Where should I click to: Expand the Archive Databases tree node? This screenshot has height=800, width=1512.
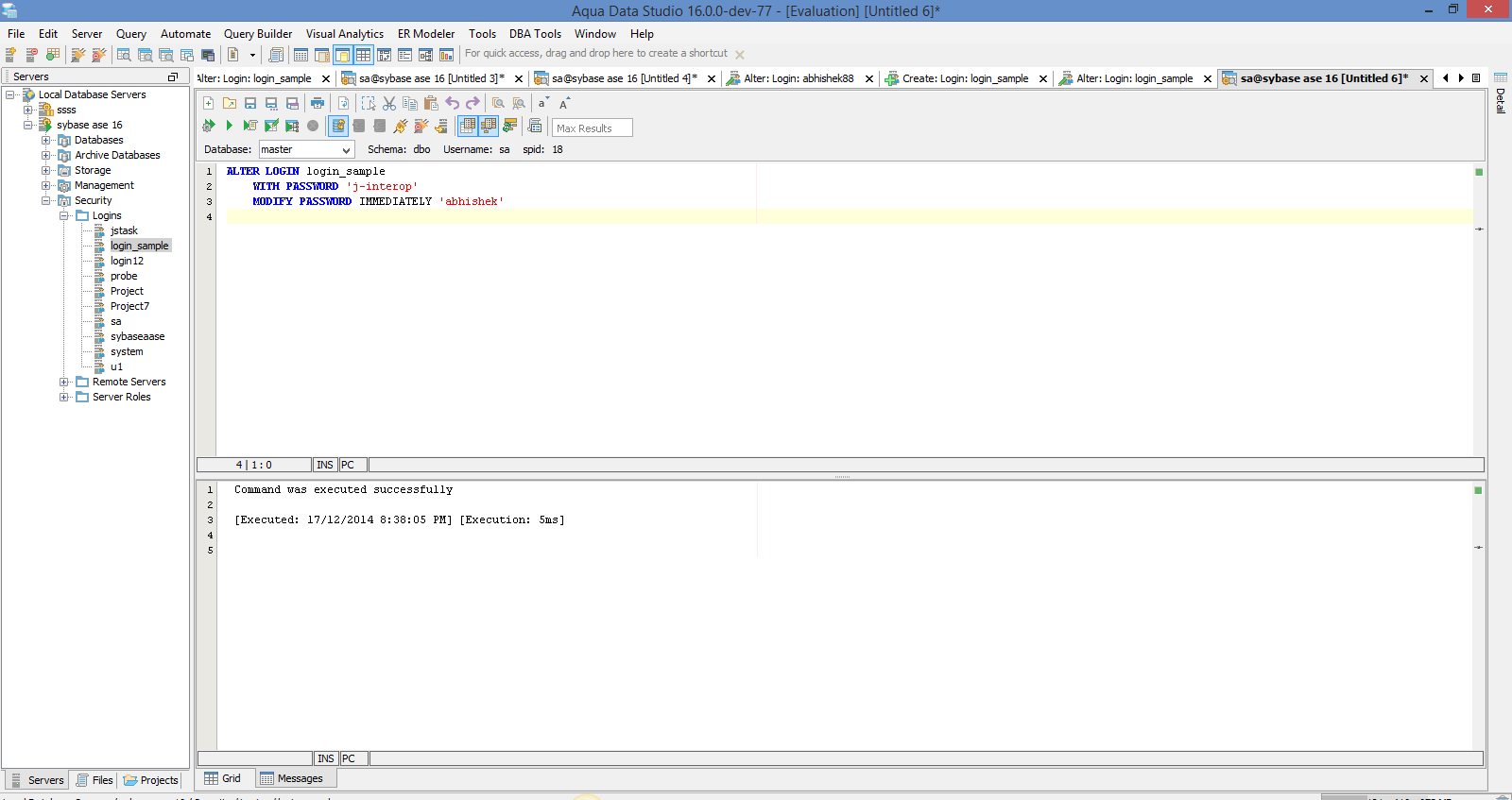point(45,155)
